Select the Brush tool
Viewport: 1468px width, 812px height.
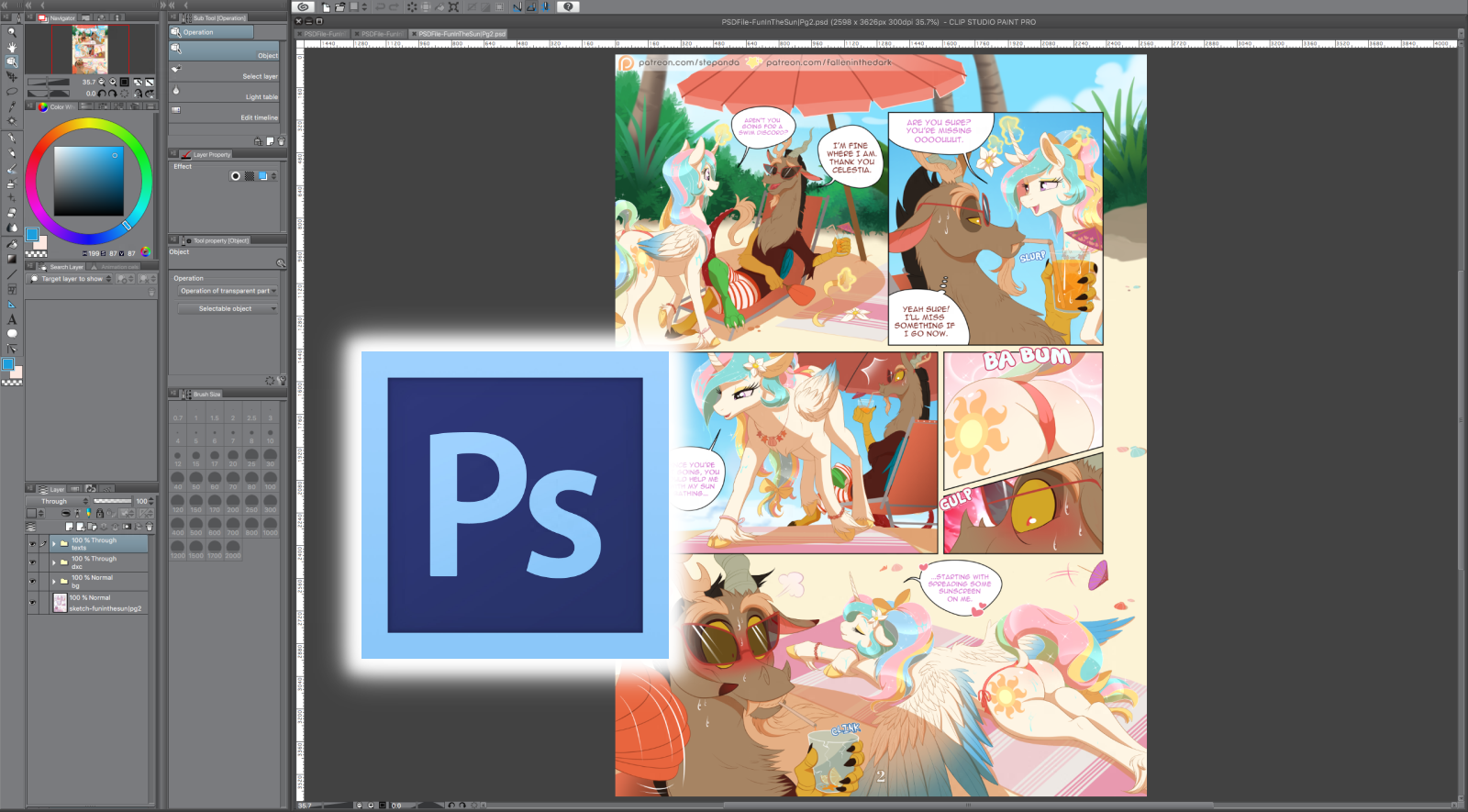12,169
